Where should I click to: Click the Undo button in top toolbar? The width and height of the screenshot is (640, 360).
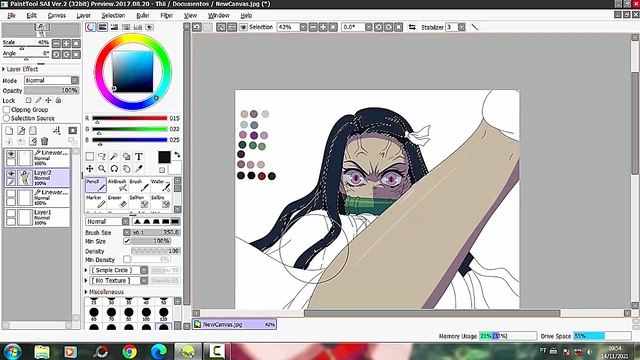(197, 27)
